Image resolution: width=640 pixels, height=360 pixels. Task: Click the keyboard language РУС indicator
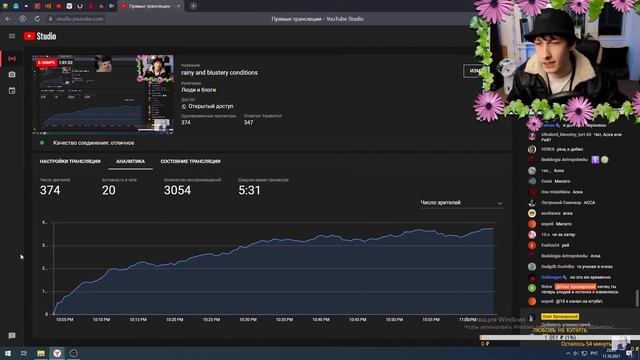[x=594, y=353]
